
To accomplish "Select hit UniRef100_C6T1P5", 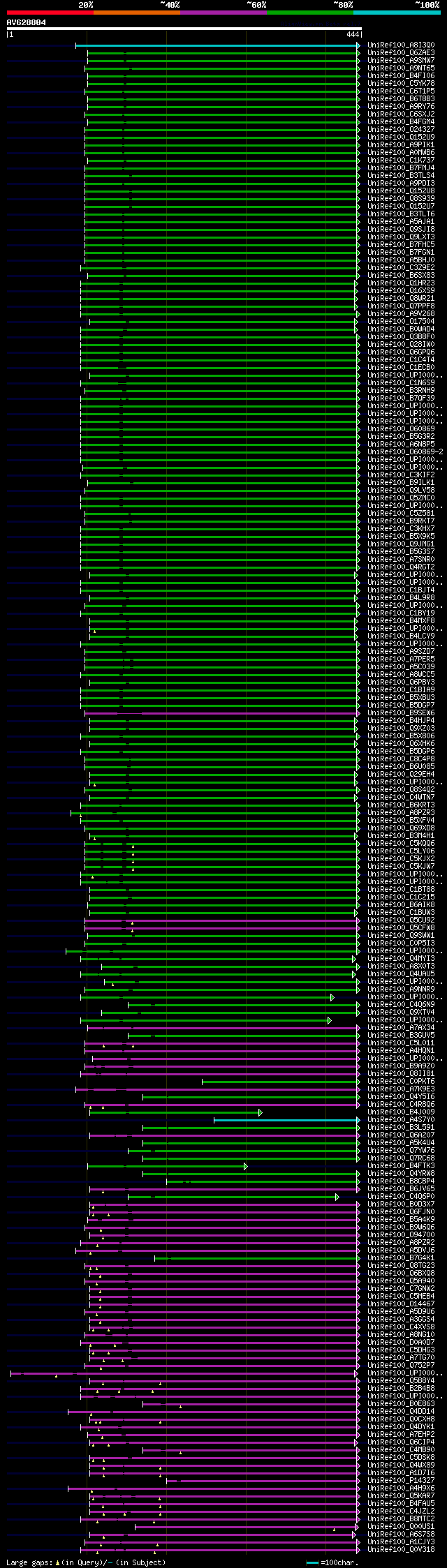I will coord(401,91).
